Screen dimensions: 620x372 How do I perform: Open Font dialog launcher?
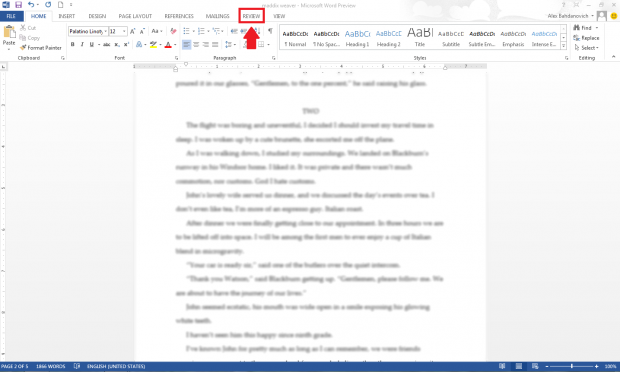(176, 58)
